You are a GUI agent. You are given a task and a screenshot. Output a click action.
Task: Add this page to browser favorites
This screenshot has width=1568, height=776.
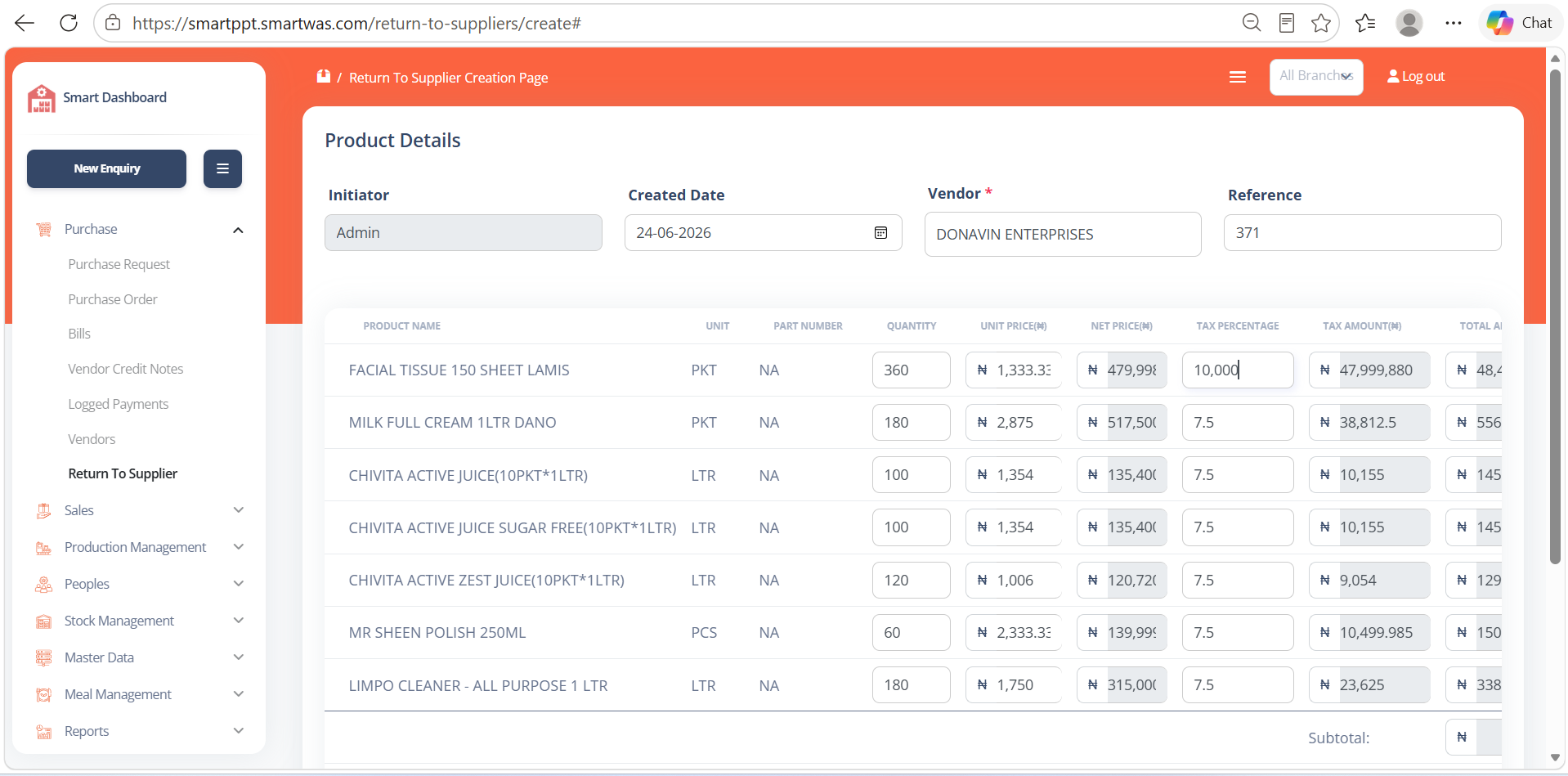coord(1320,23)
